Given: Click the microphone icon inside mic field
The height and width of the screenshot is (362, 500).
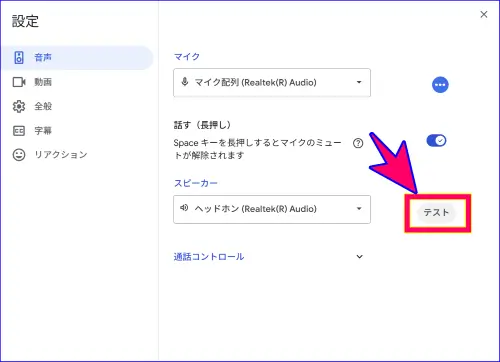Looking at the screenshot, I should pyautogui.click(x=185, y=82).
